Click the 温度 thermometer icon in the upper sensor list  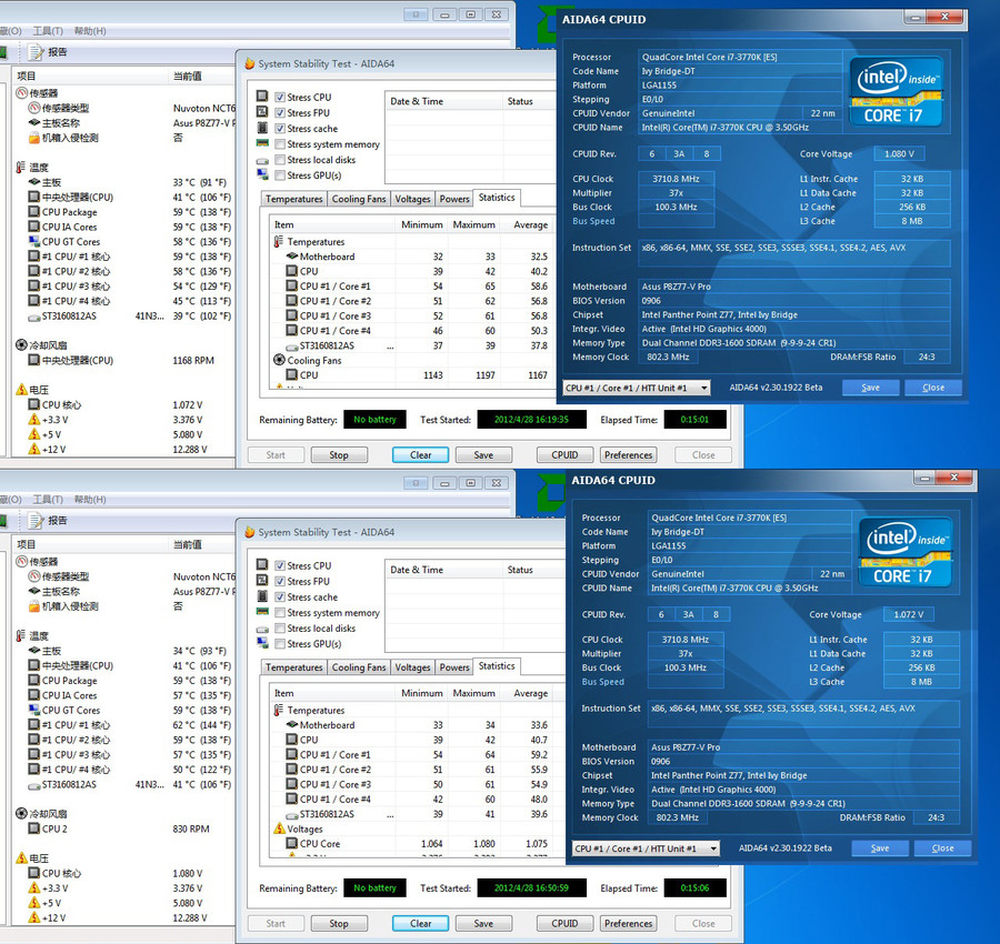[x=21, y=167]
